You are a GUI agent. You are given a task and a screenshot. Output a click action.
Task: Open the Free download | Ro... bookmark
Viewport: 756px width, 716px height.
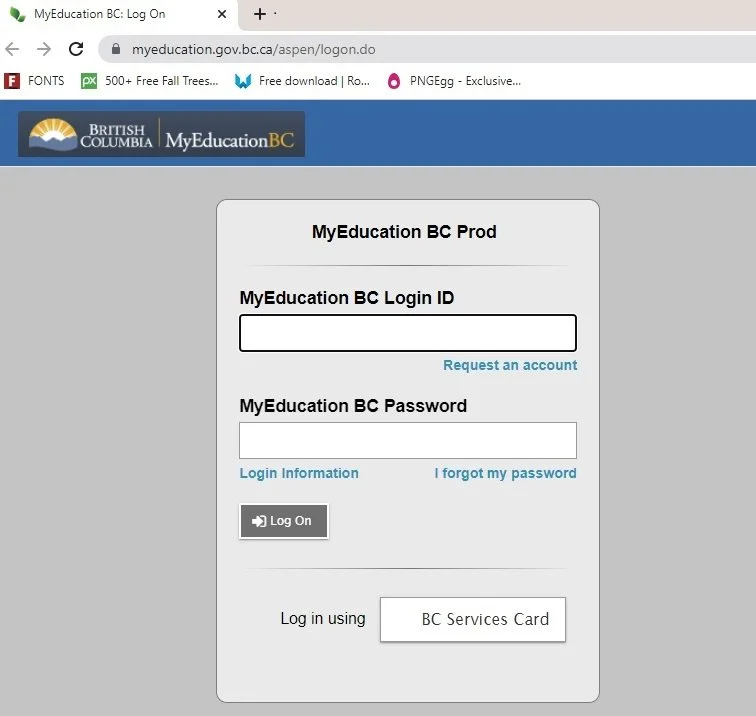tap(302, 81)
